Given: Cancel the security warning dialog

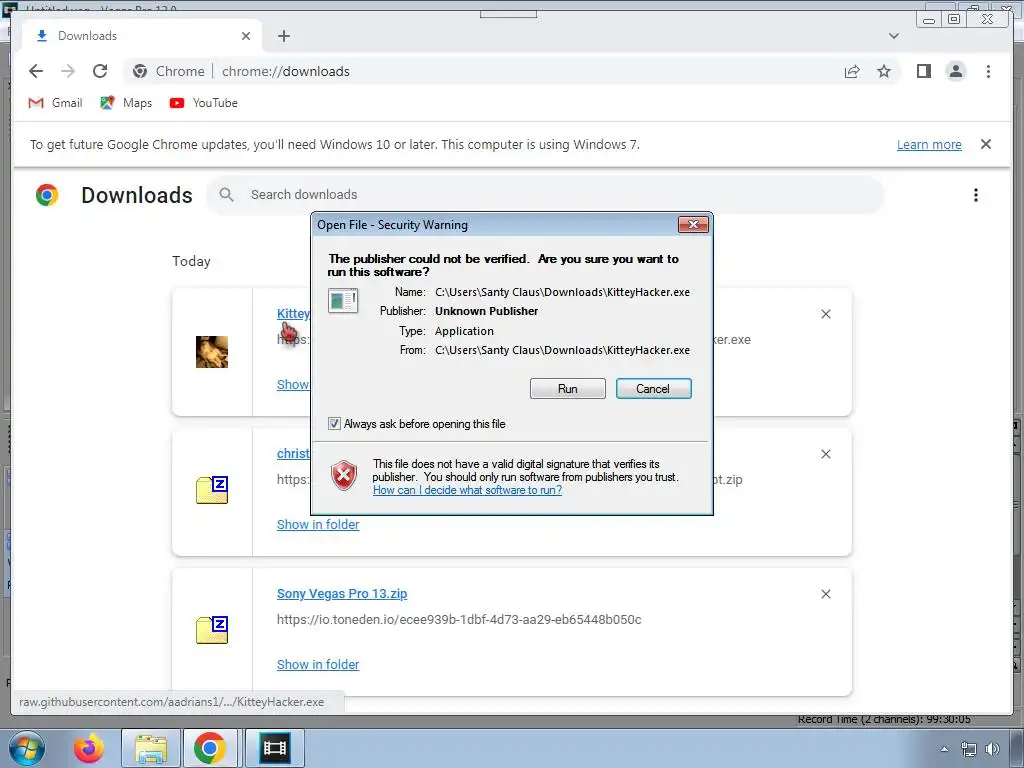Looking at the screenshot, I should [x=653, y=389].
